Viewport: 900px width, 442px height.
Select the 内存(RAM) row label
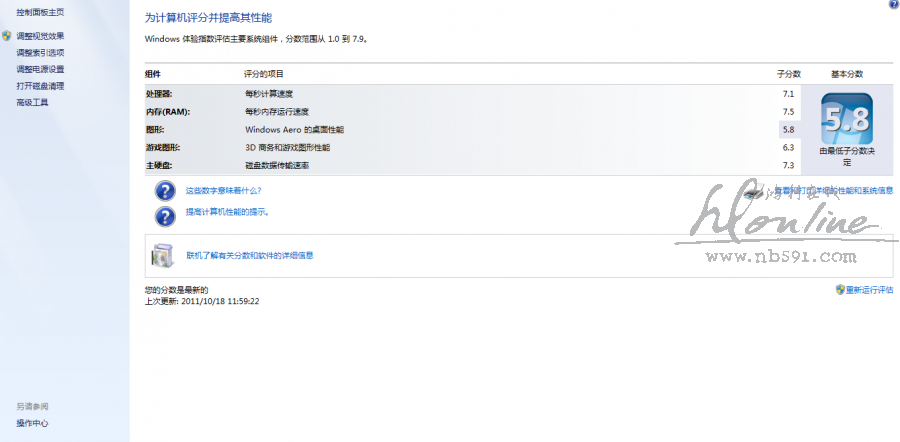(x=168, y=111)
